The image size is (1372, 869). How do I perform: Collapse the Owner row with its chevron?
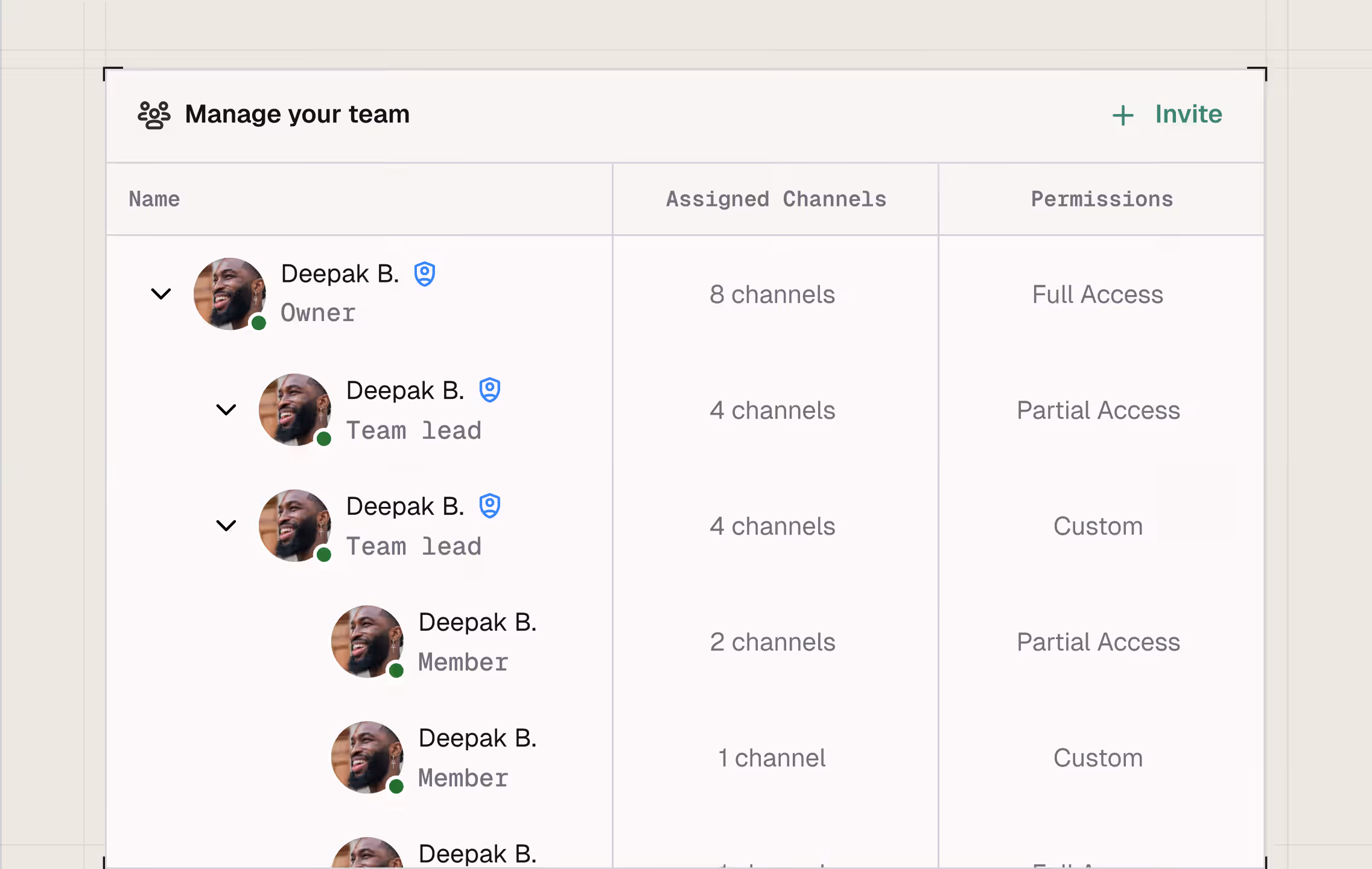[161, 294]
